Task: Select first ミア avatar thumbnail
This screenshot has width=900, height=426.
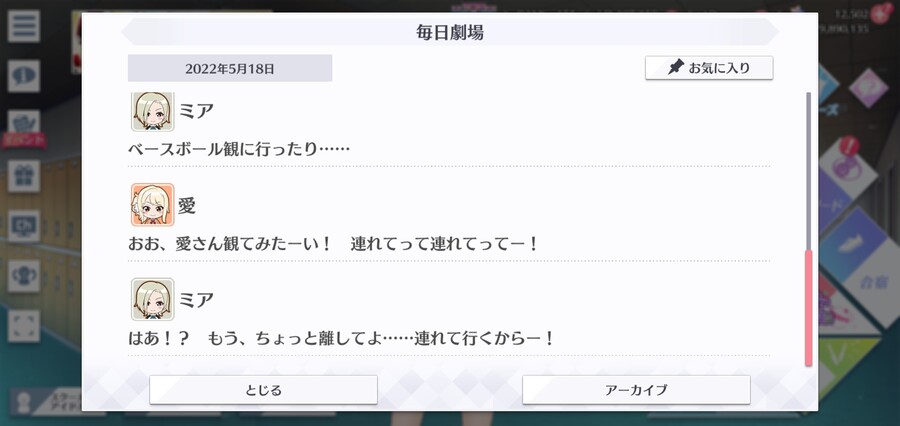Action: 152,111
